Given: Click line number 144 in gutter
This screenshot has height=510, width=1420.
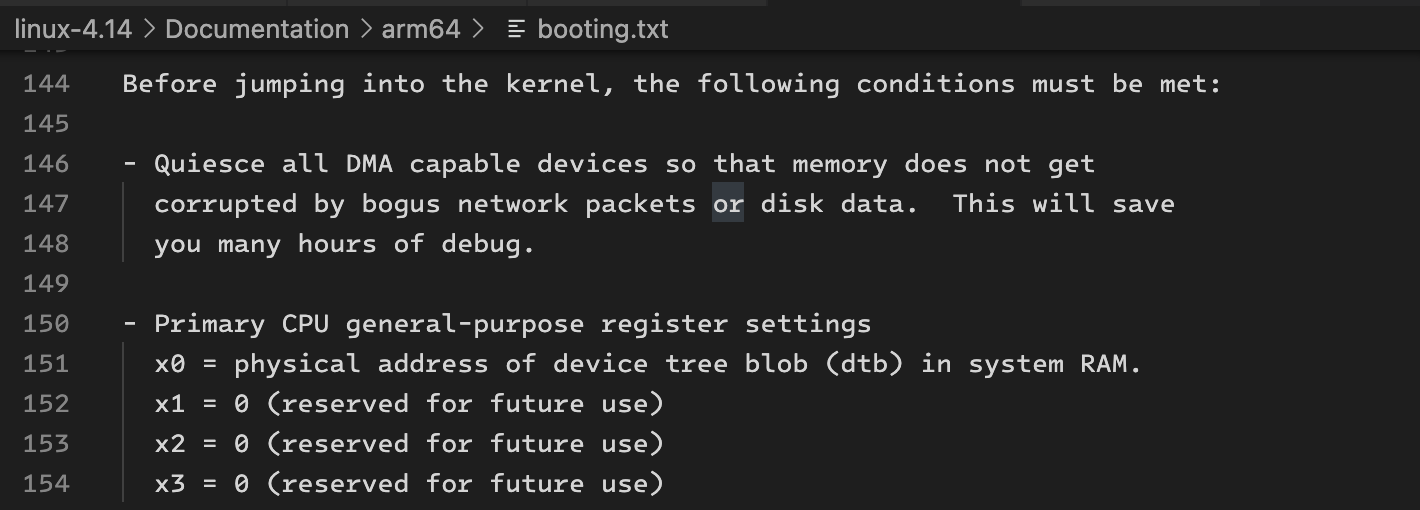Looking at the screenshot, I should [46, 84].
